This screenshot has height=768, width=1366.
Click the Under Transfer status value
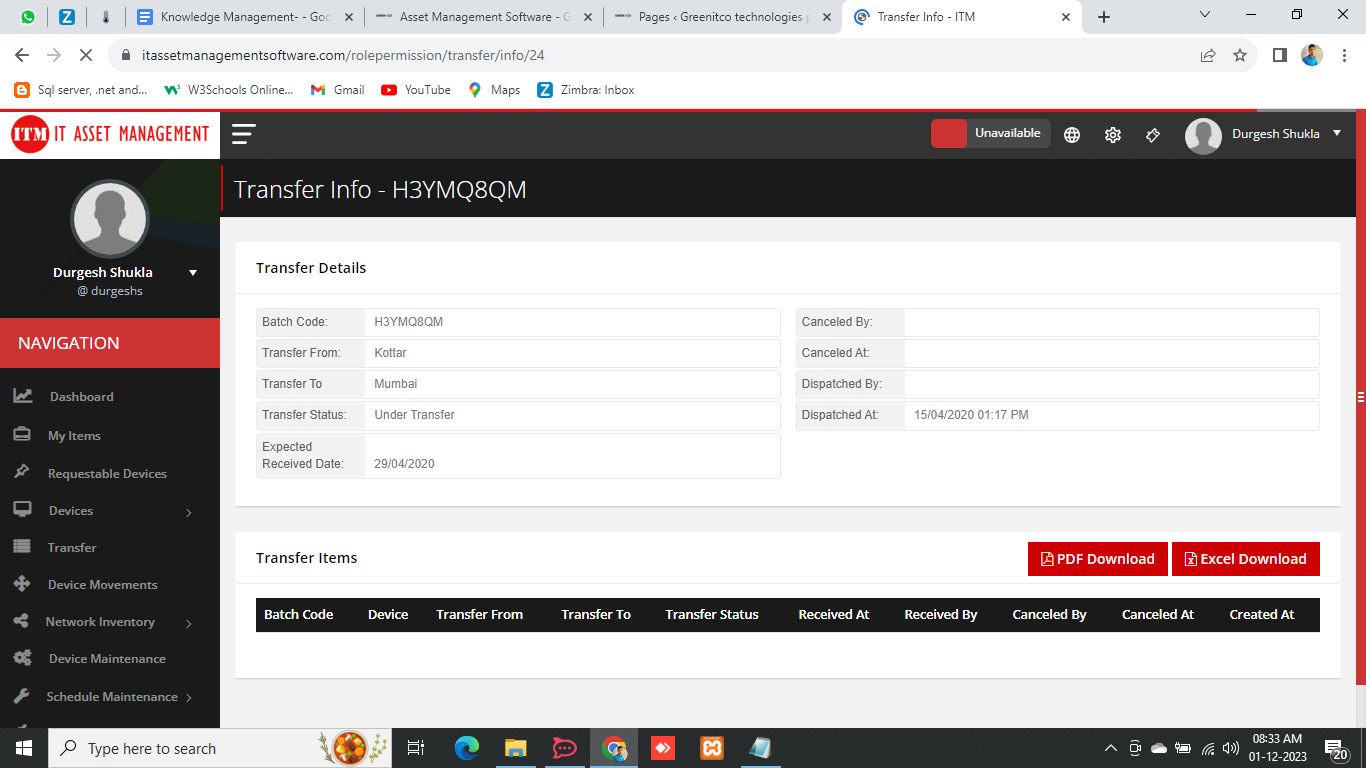point(415,415)
